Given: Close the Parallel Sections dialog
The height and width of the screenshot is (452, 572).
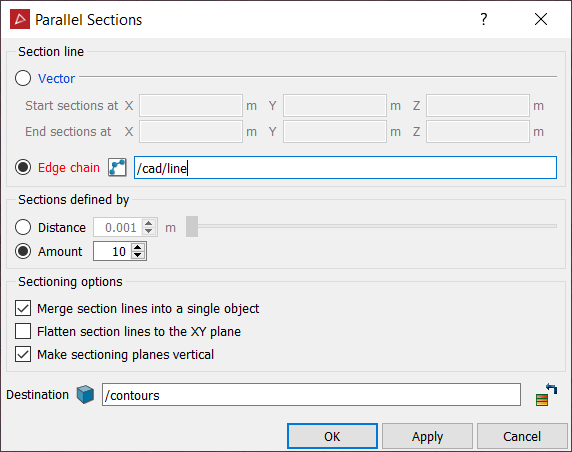Looking at the screenshot, I should coord(541,19).
